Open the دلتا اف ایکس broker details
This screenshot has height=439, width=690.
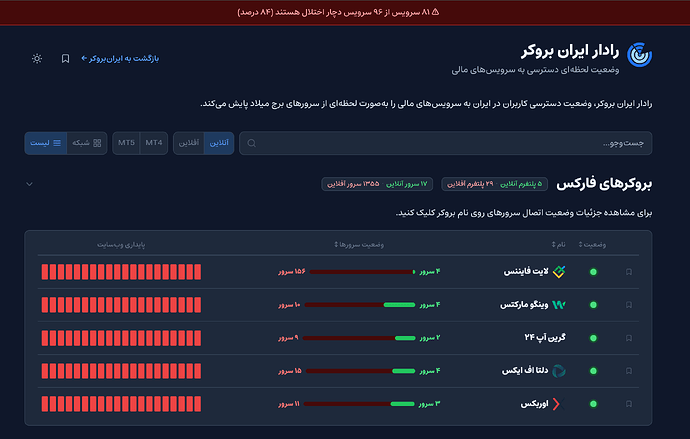tap(525, 371)
